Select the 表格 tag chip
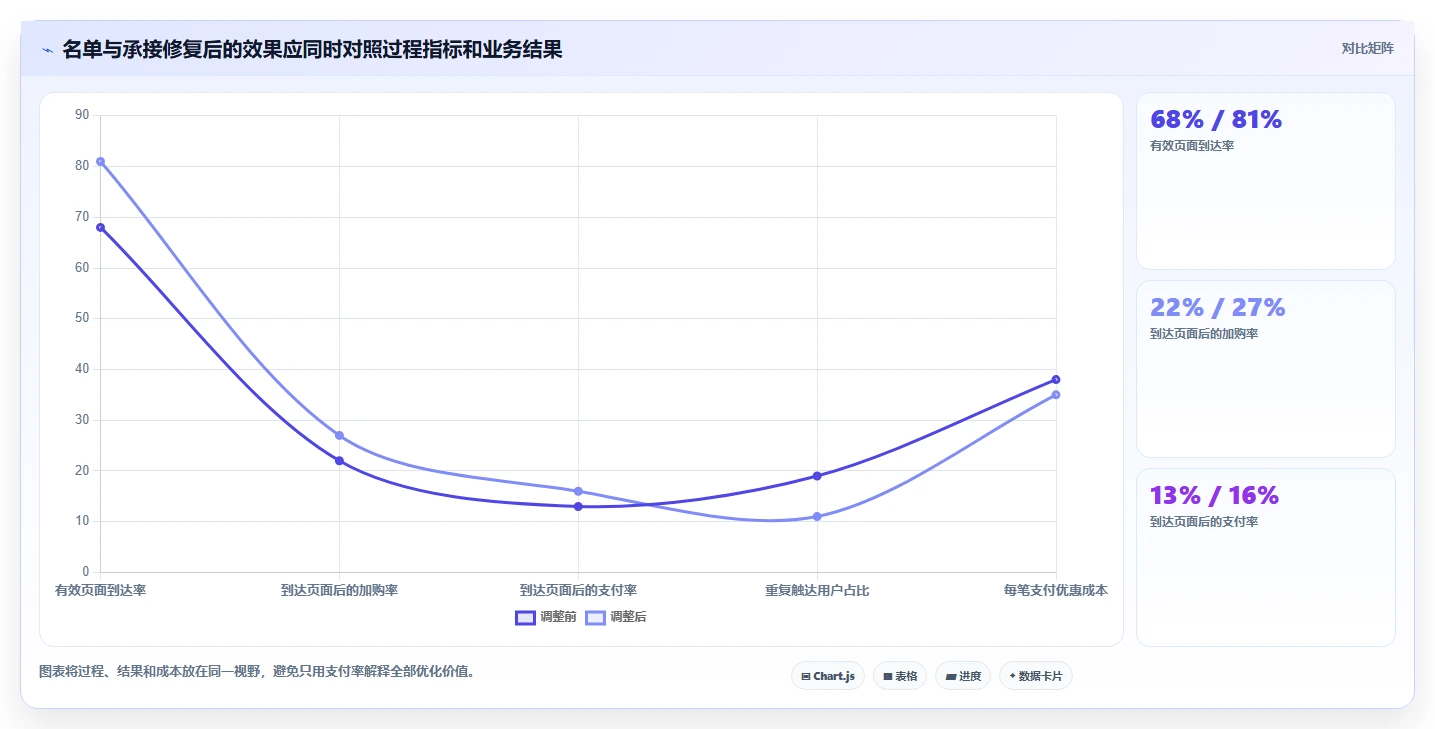The width and height of the screenshot is (1435, 729). 900,676
